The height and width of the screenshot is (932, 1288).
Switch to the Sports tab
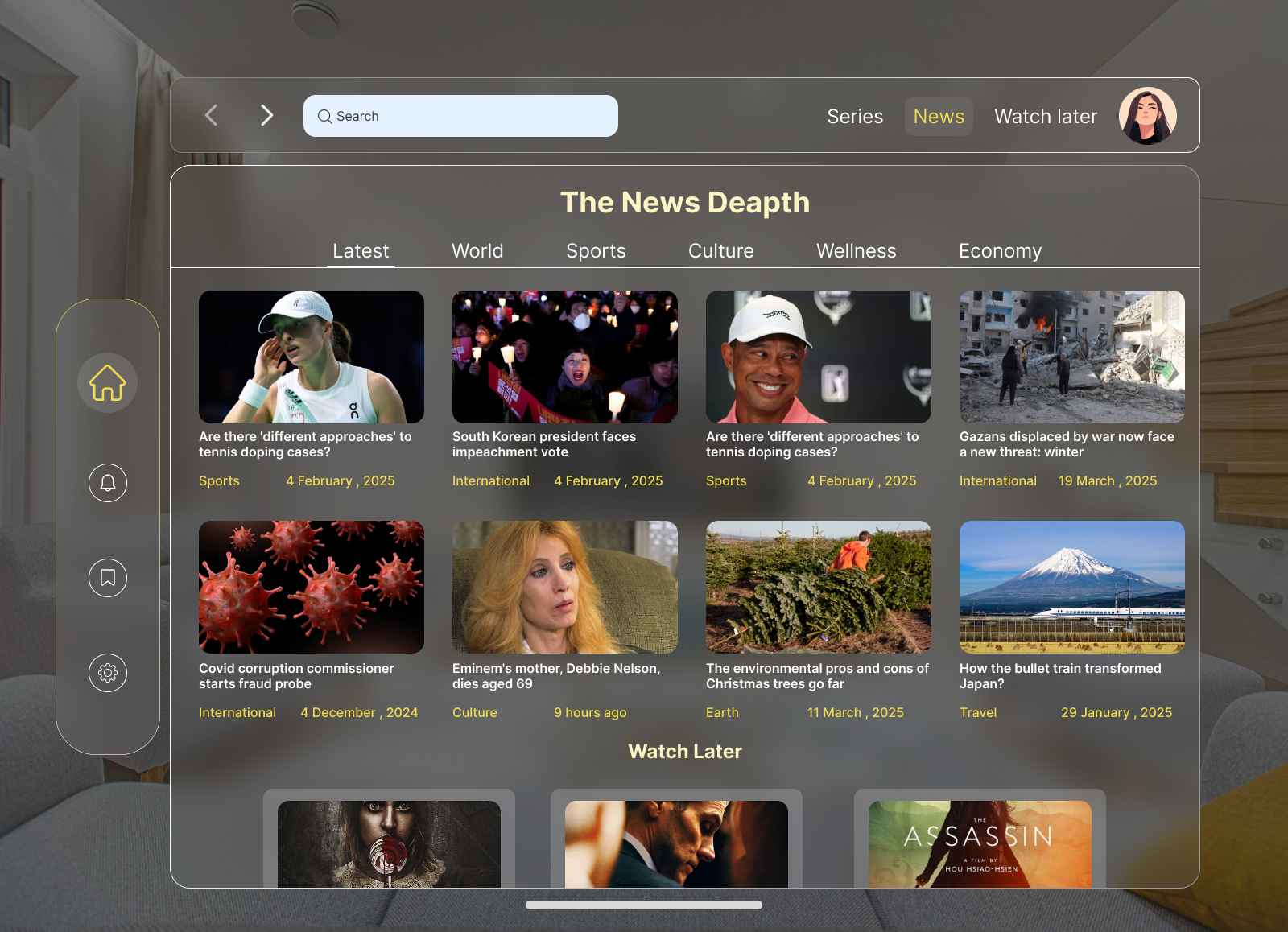pos(596,251)
